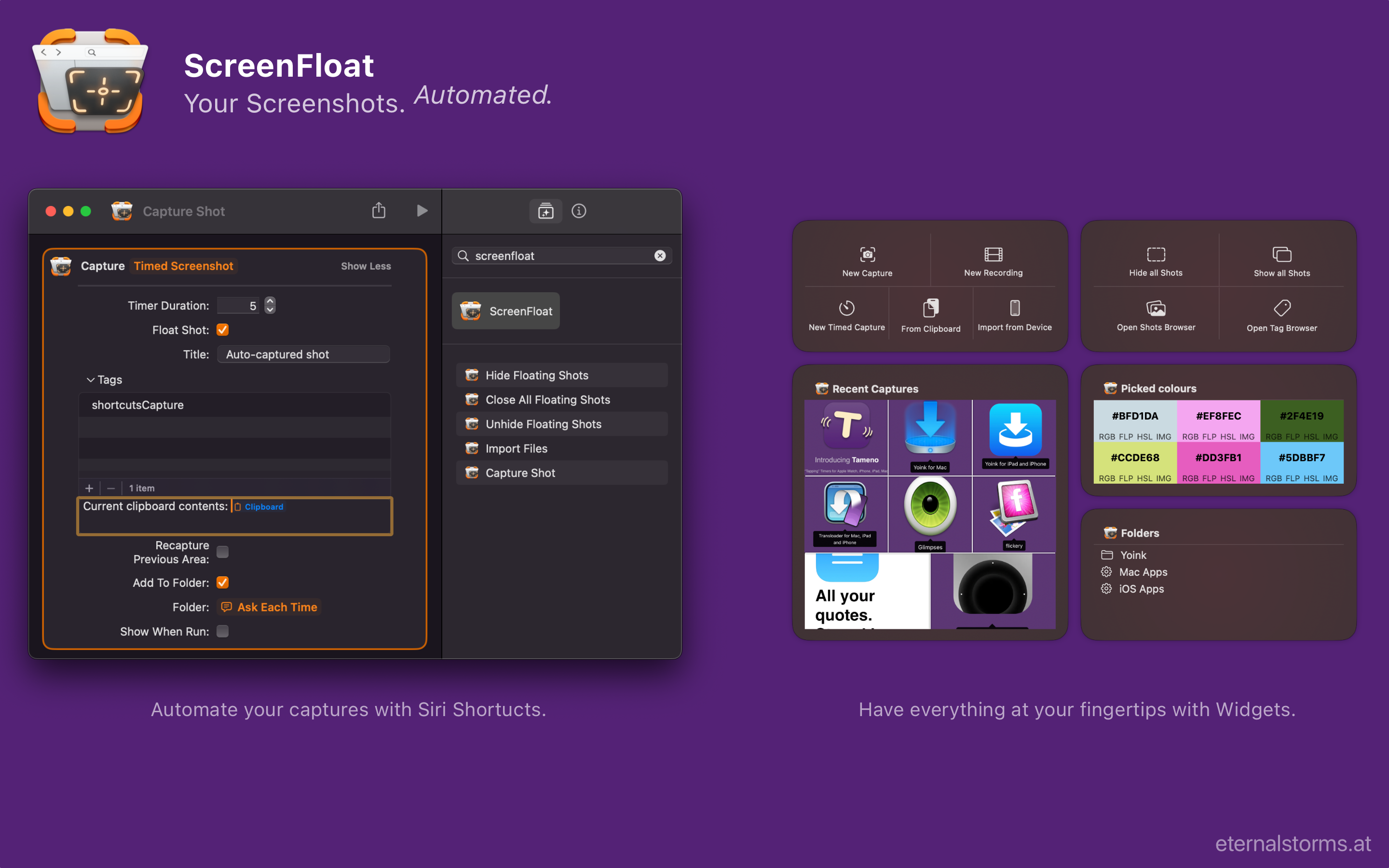Open the iOS Apps smart folder
This screenshot has height=868, width=1389.
tap(1132, 588)
